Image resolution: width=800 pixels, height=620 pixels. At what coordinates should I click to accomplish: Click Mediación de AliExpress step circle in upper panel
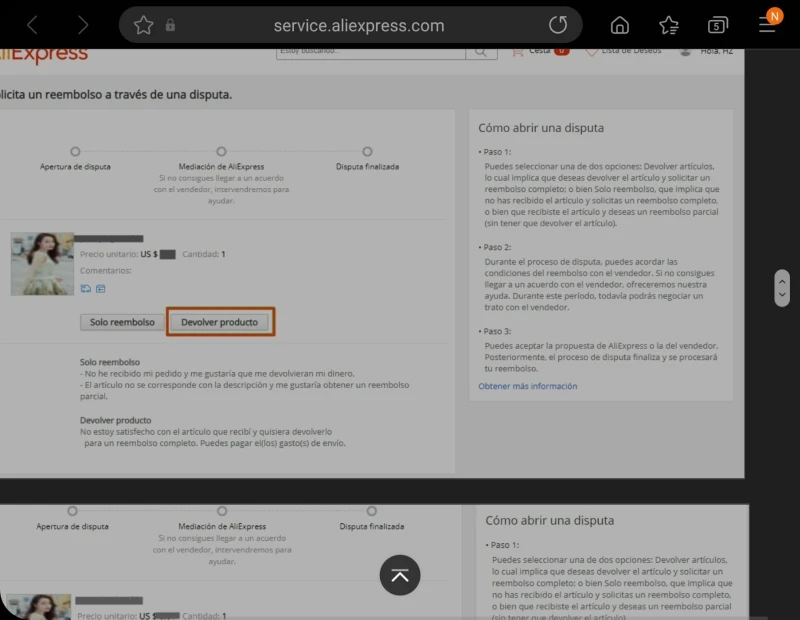pyautogui.click(x=221, y=152)
